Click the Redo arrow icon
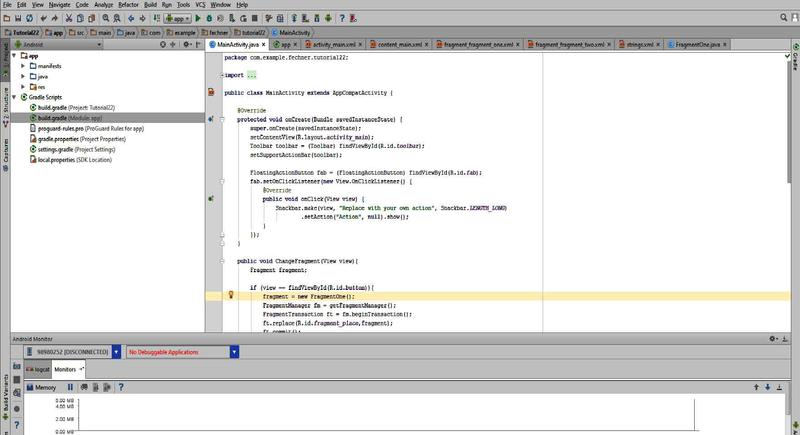 [55, 18]
